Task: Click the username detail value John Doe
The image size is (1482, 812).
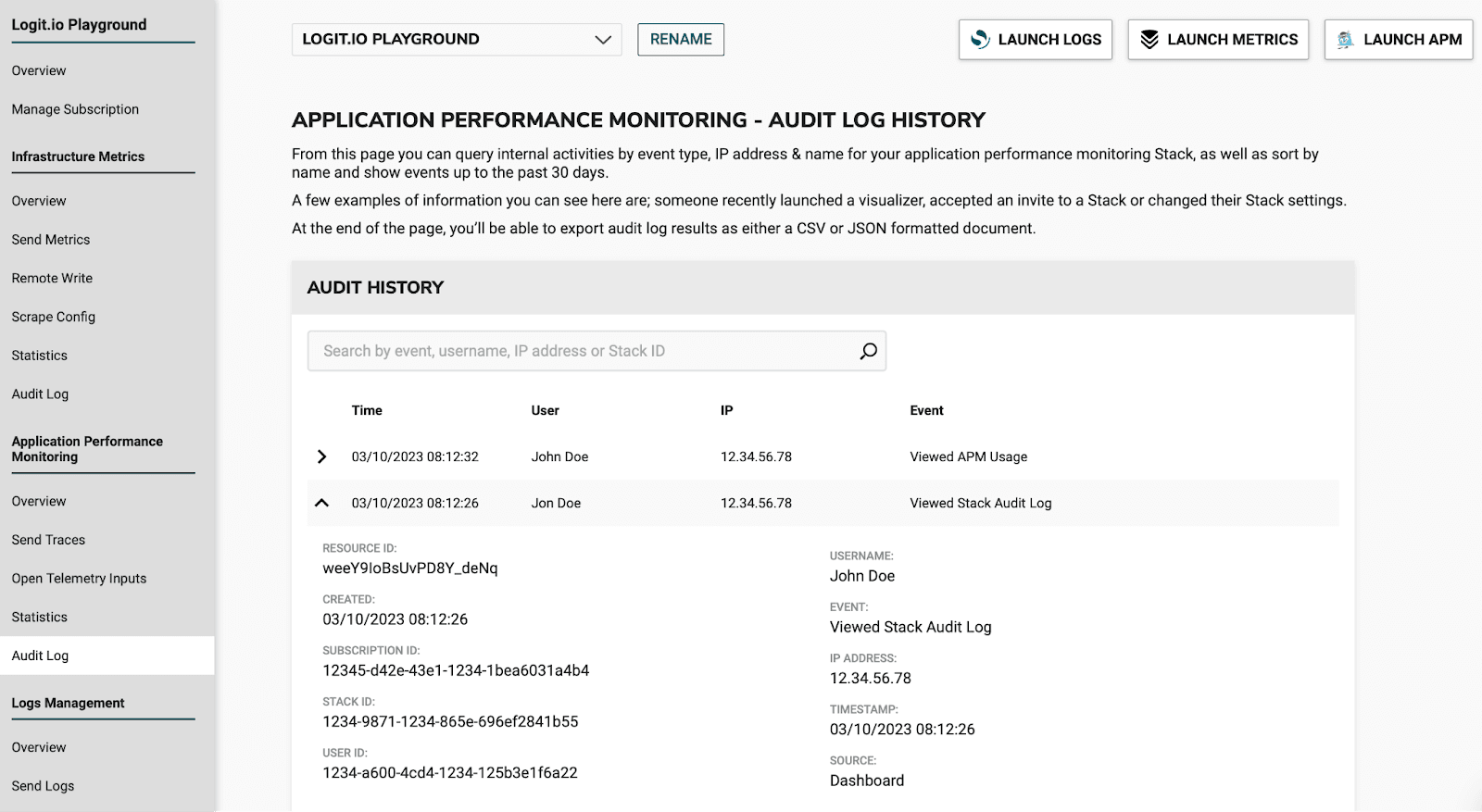Action: [862, 576]
